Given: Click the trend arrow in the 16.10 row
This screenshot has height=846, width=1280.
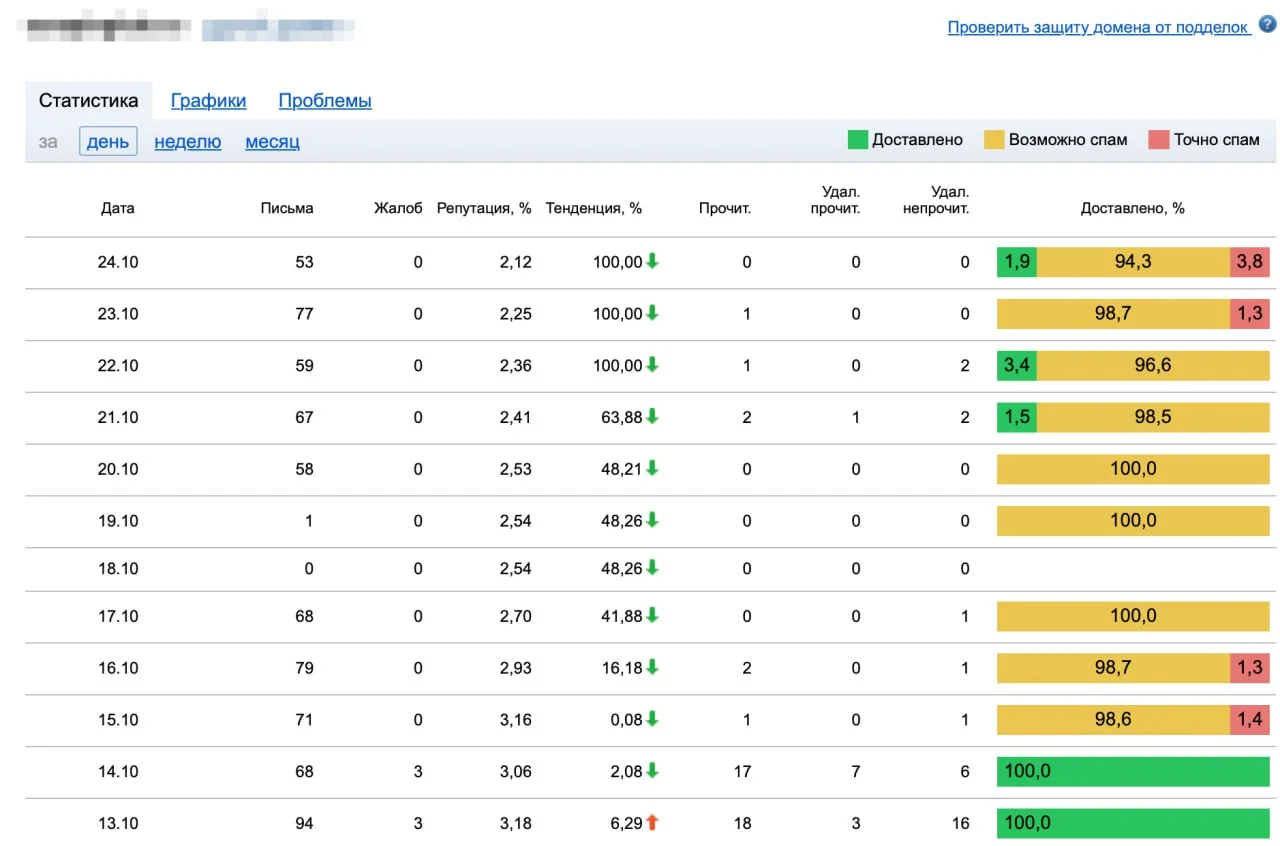Looking at the screenshot, I should (652, 667).
